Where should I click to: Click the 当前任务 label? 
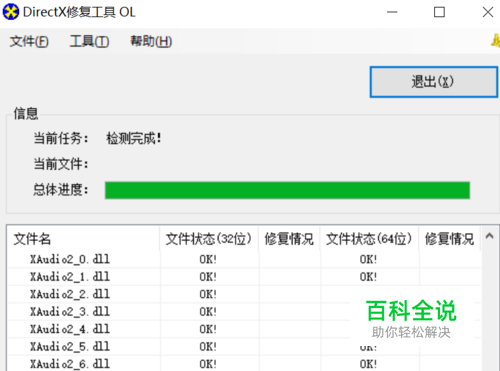[61, 138]
